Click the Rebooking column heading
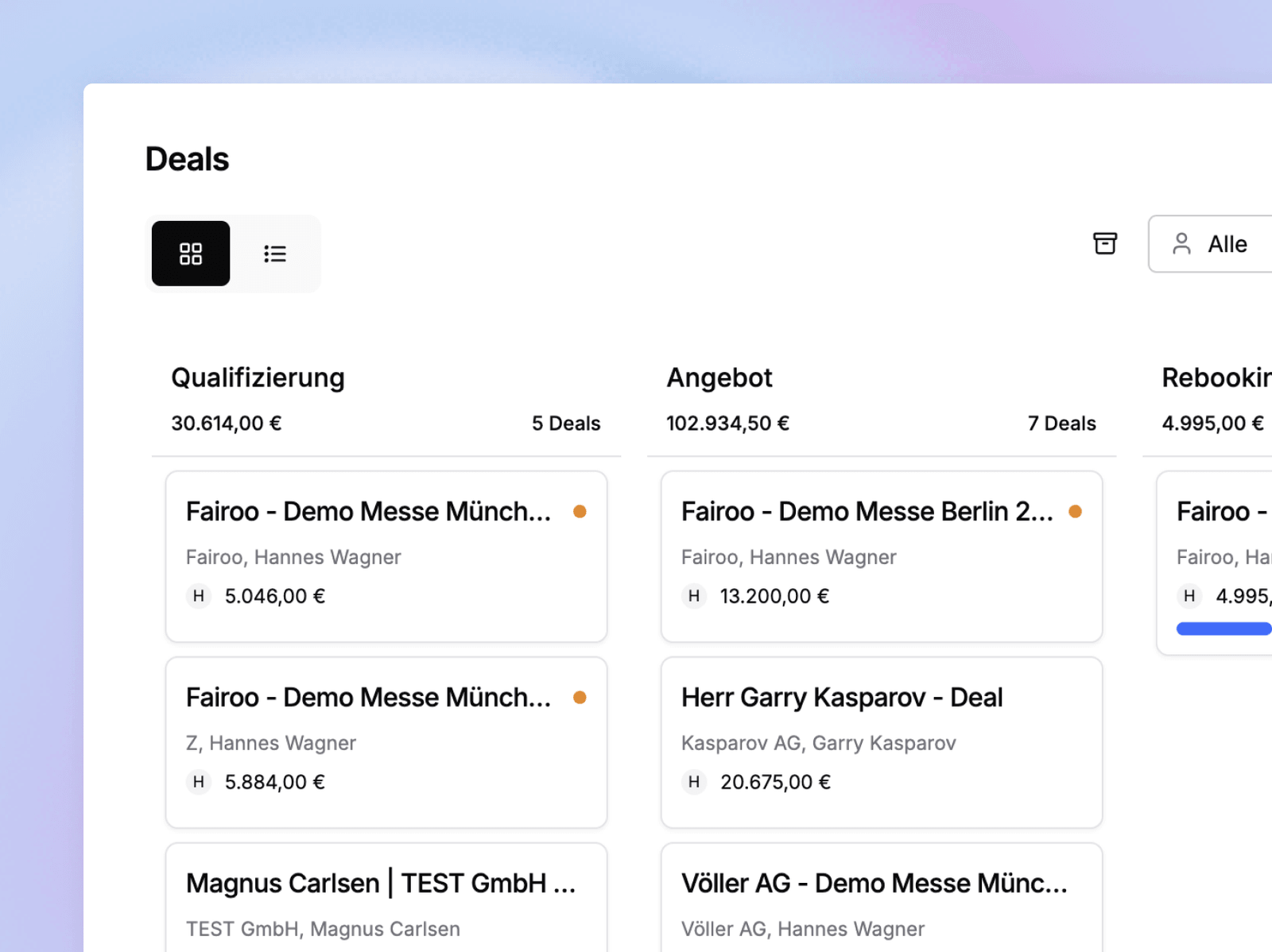Screen dimensions: 1272x952 click(x=1216, y=377)
